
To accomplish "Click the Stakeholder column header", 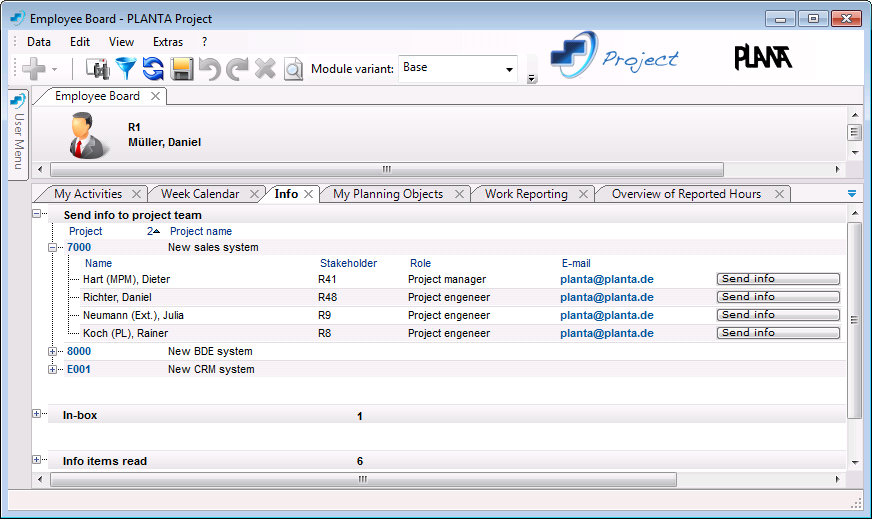I will (348, 264).
